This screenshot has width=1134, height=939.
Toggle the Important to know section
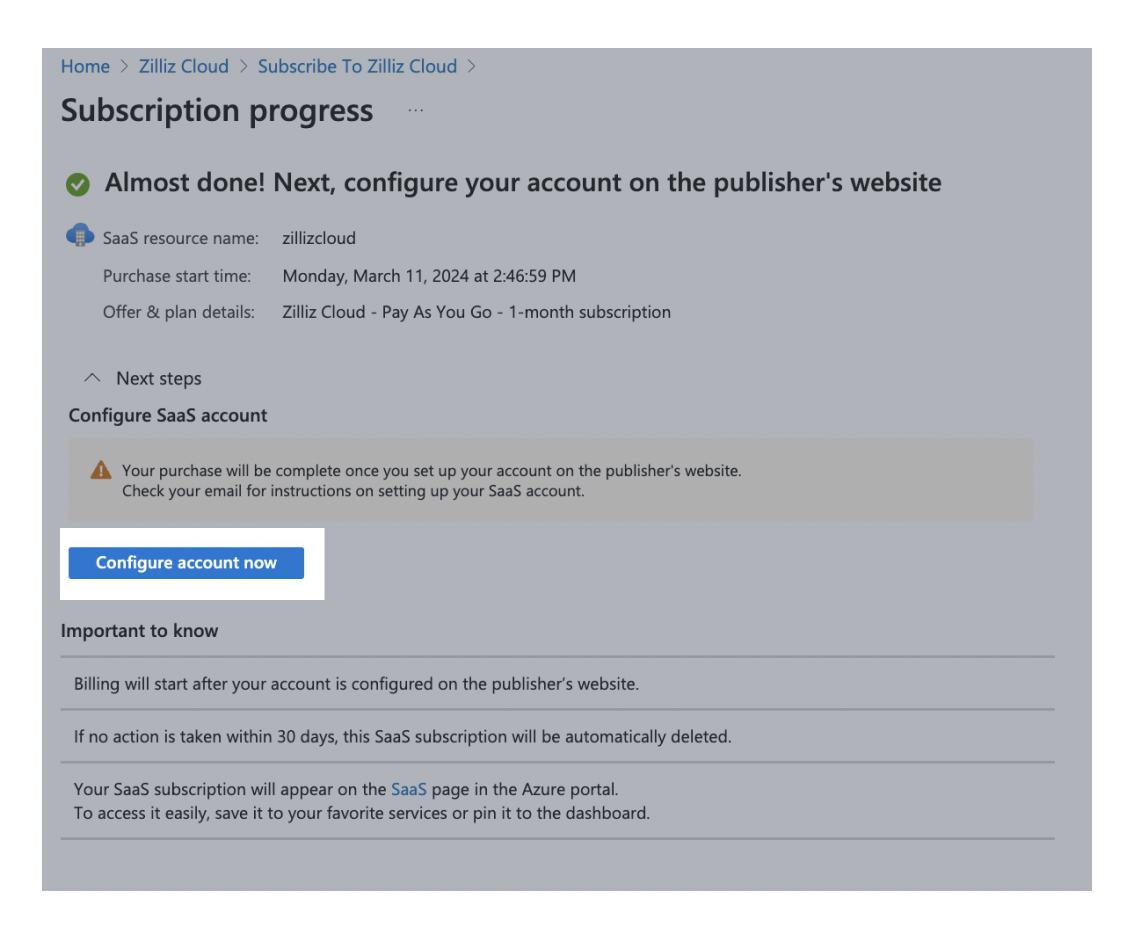[x=139, y=631]
